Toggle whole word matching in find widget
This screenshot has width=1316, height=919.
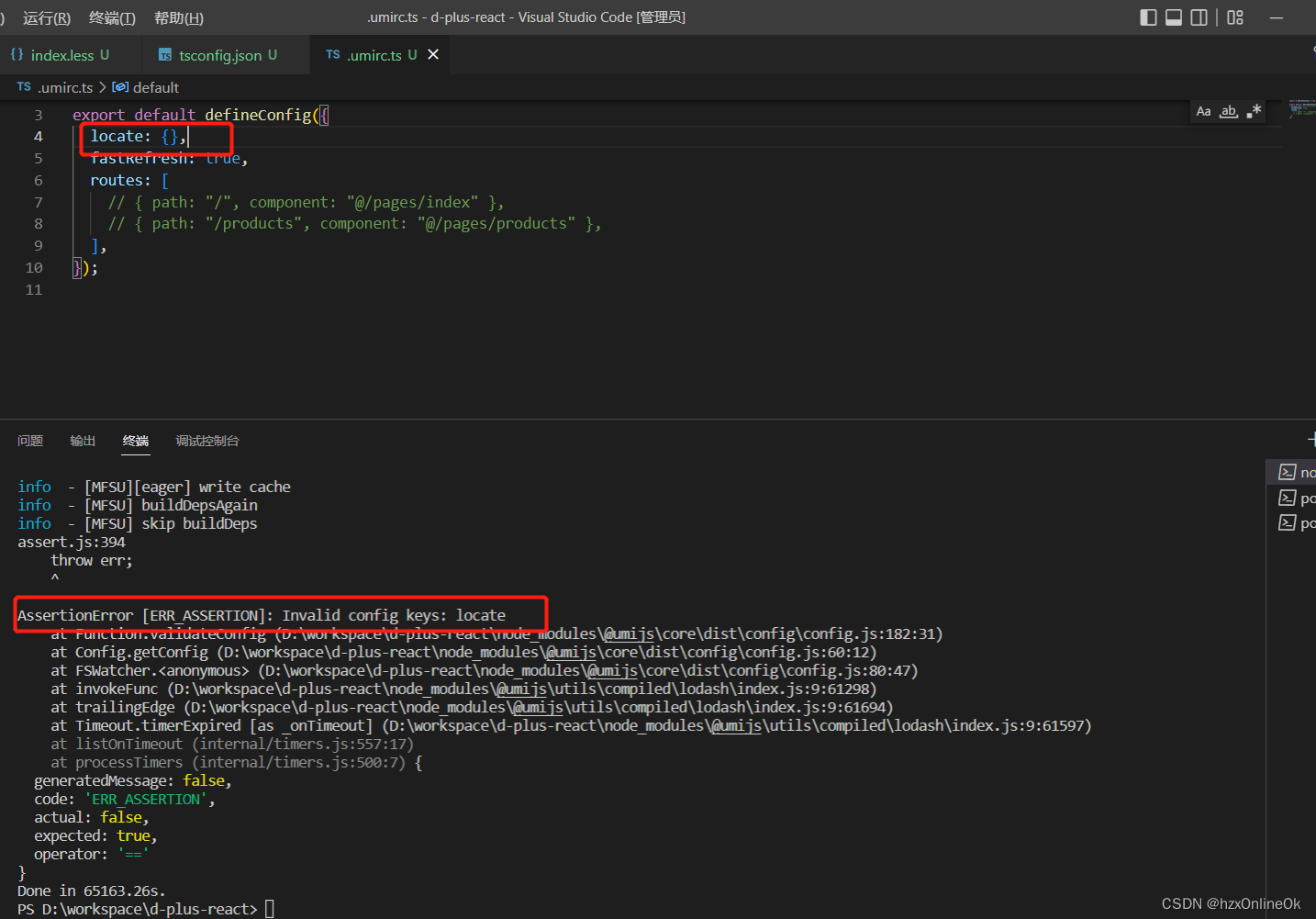point(1228,111)
